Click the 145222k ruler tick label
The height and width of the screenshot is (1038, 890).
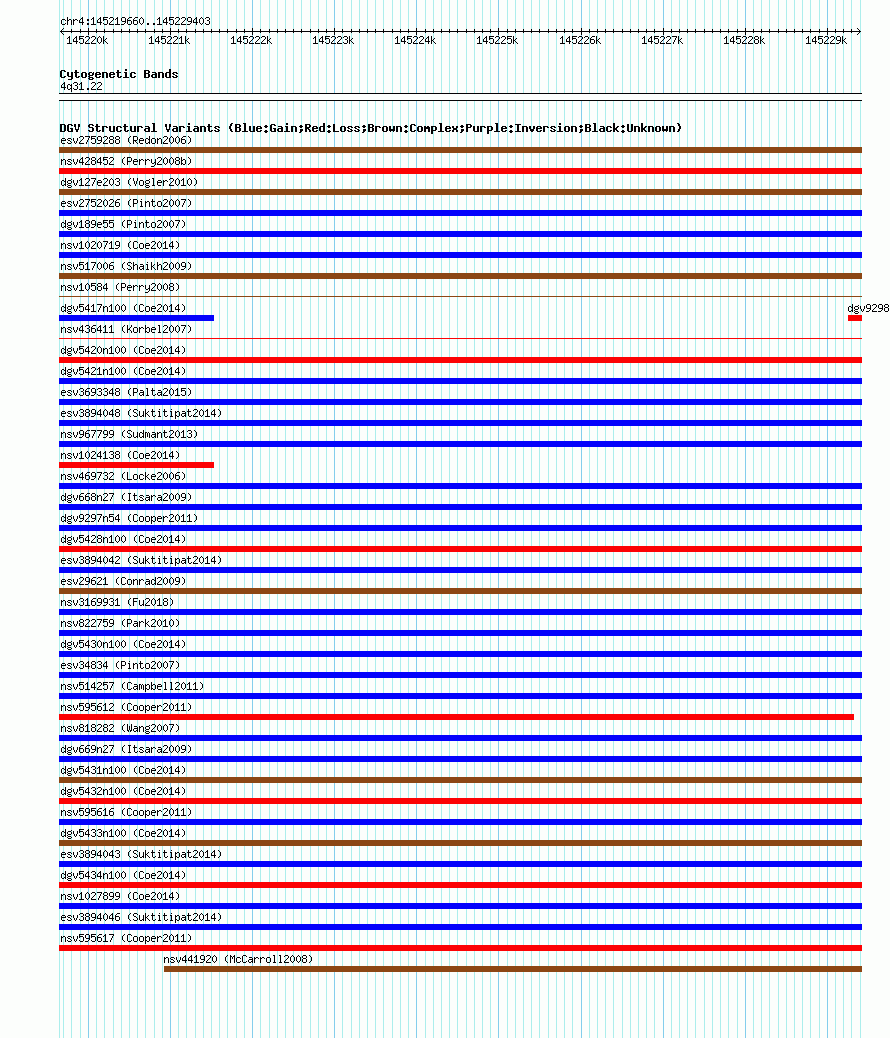pyautogui.click(x=252, y=40)
